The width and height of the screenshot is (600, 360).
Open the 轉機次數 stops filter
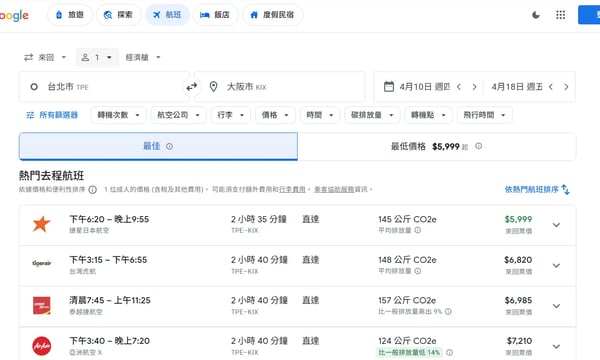pos(118,115)
